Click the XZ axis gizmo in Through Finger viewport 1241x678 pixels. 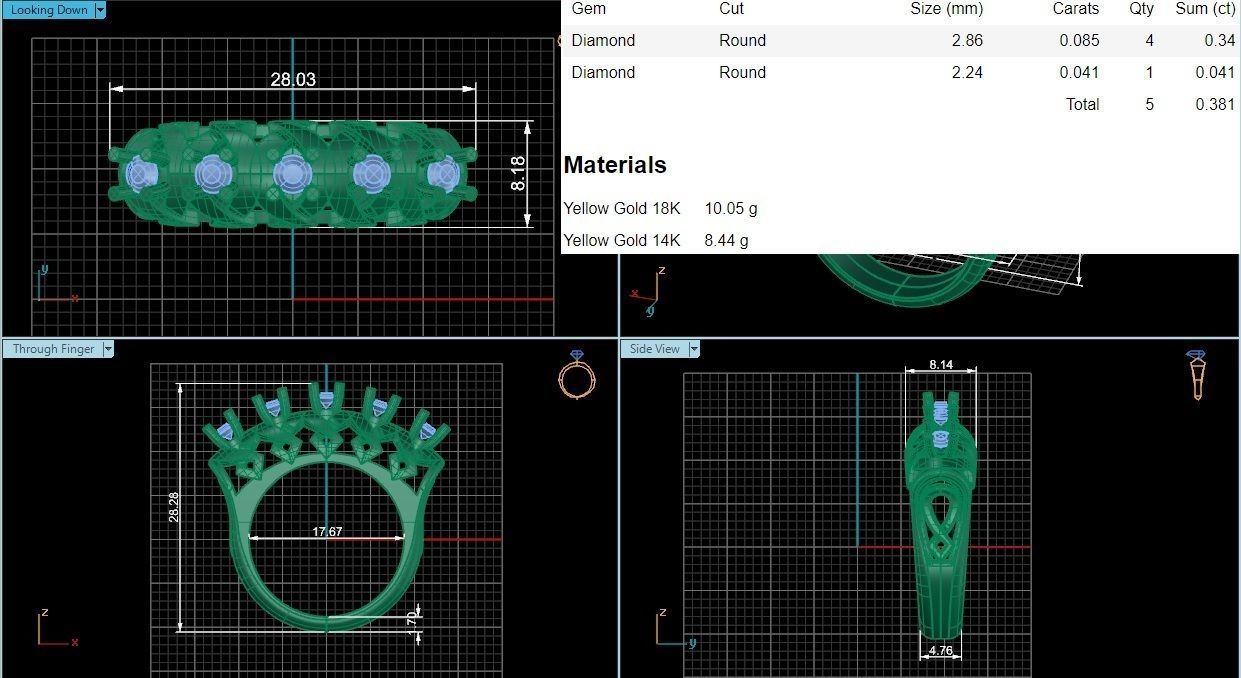56,627
